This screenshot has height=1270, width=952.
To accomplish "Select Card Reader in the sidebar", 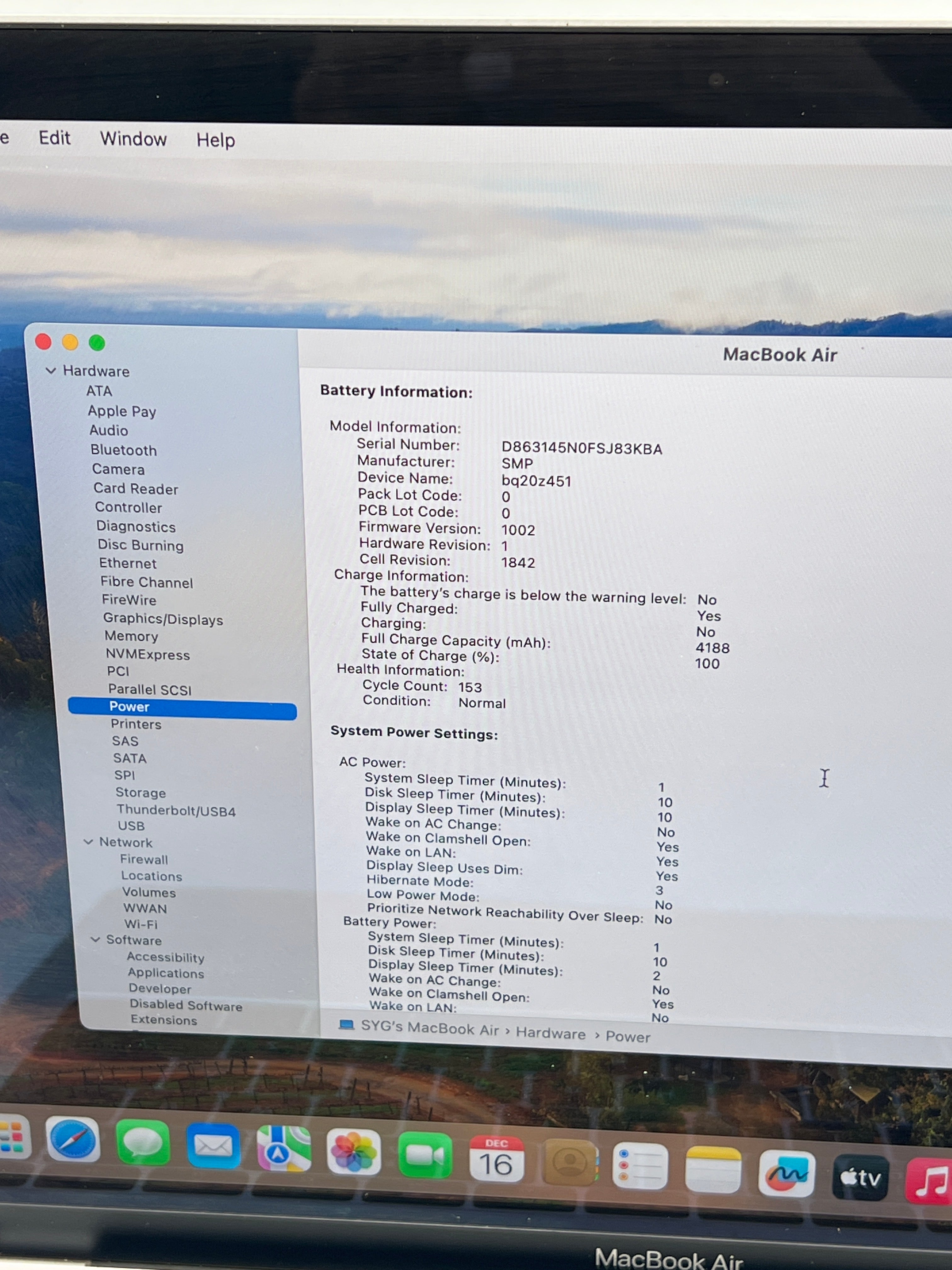I will click(x=136, y=489).
